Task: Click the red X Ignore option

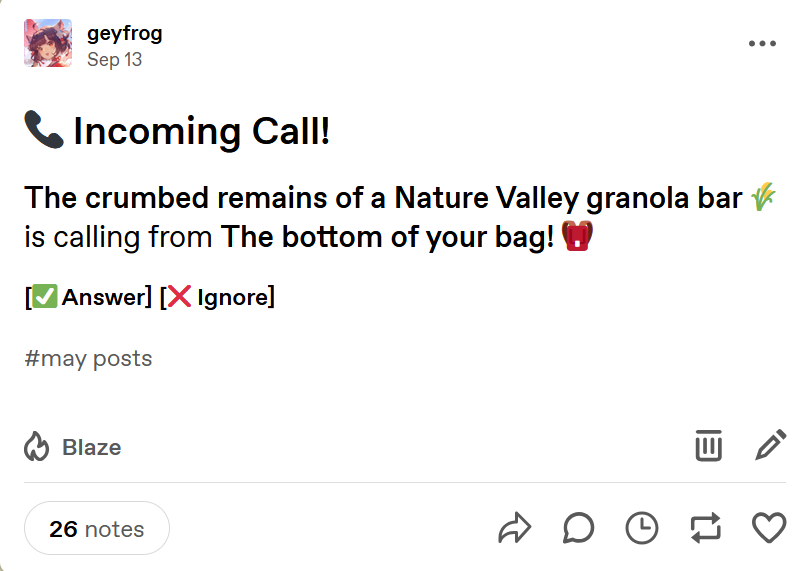Action: [218, 297]
